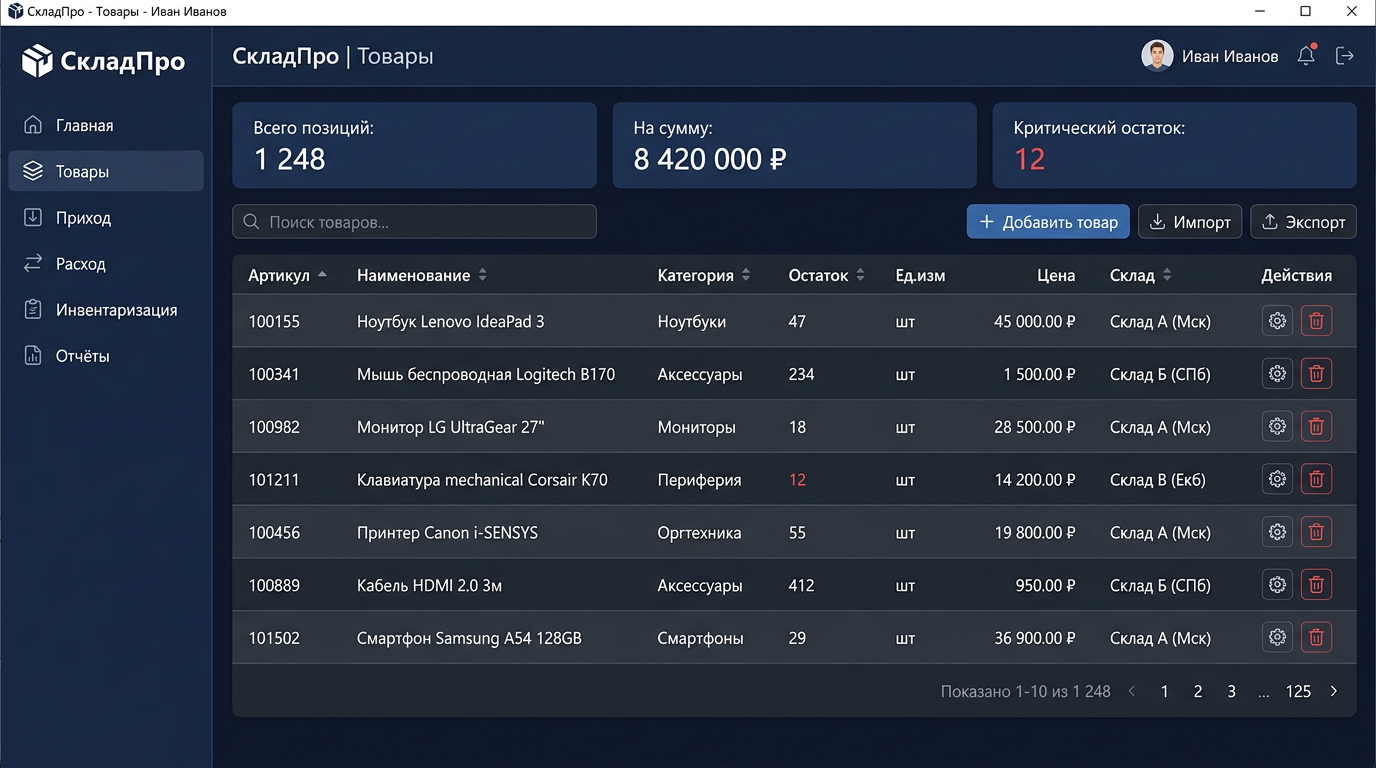This screenshot has width=1376, height=768.
Task: Sort by Остаток column arrows
Action: coord(860,275)
